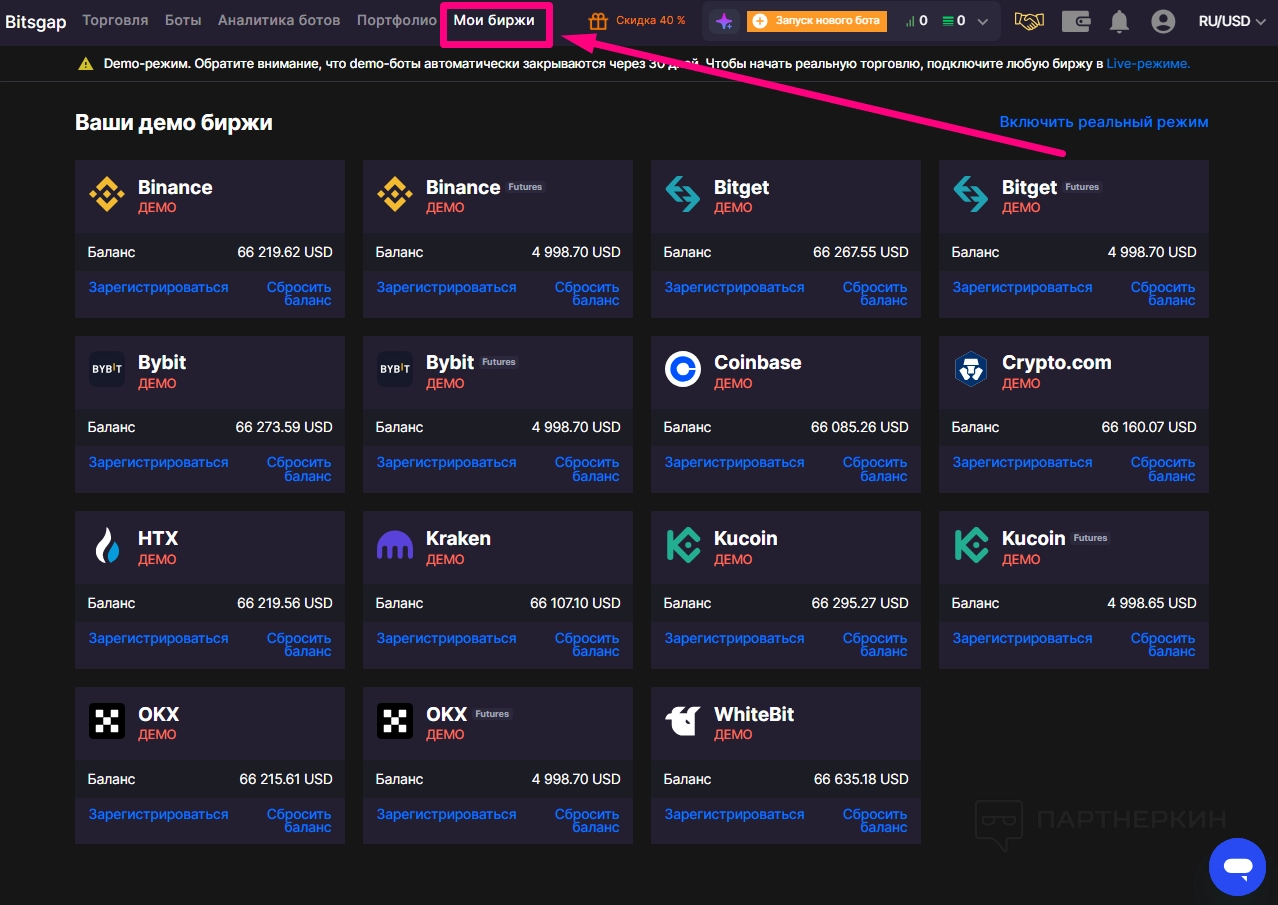
Task: Click the OKX spot logo icon
Action: 107,720
